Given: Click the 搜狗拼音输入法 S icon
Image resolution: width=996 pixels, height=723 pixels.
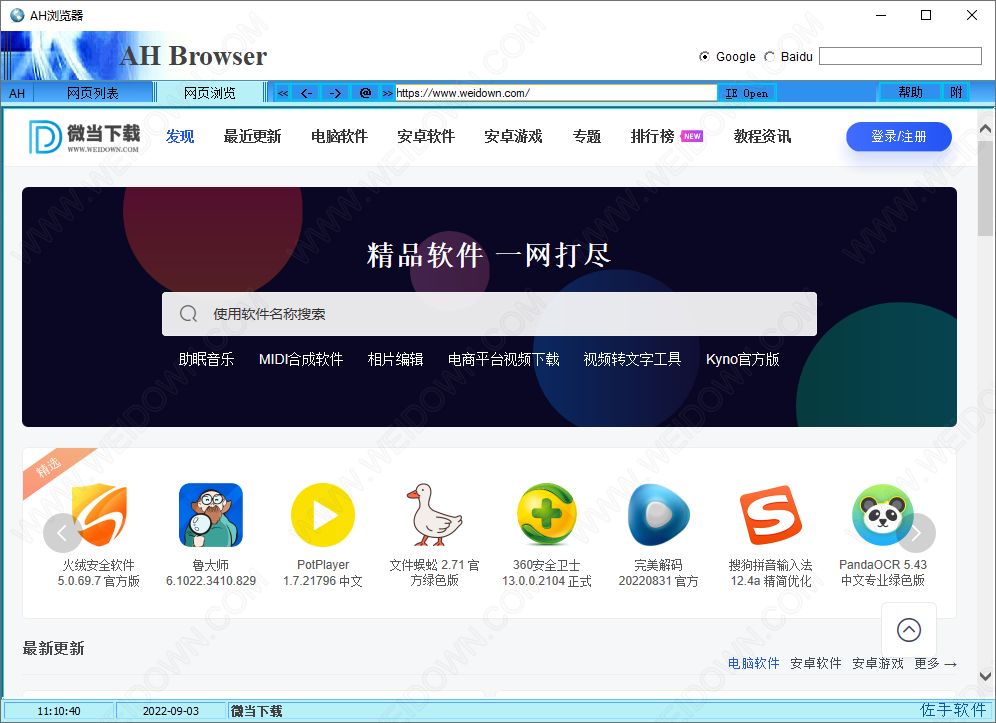Looking at the screenshot, I should tap(771, 515).
